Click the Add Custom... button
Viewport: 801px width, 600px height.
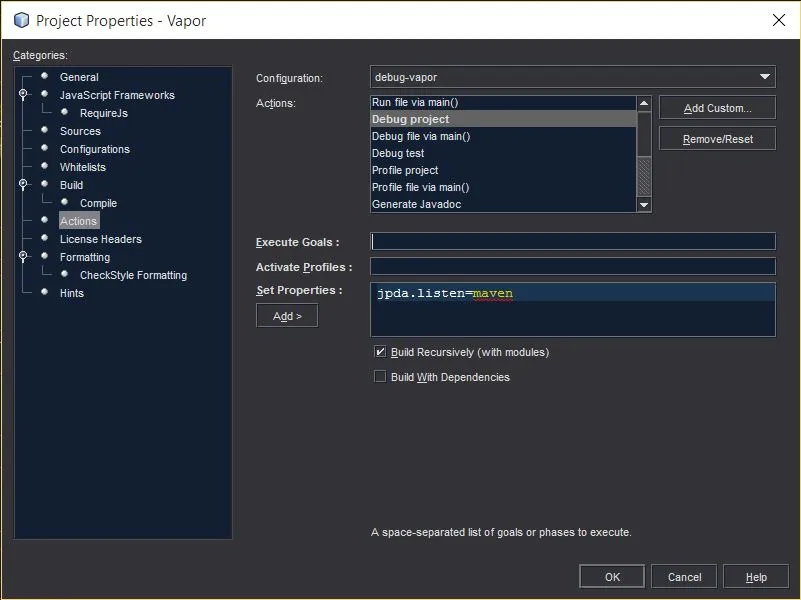coord(717,108)
